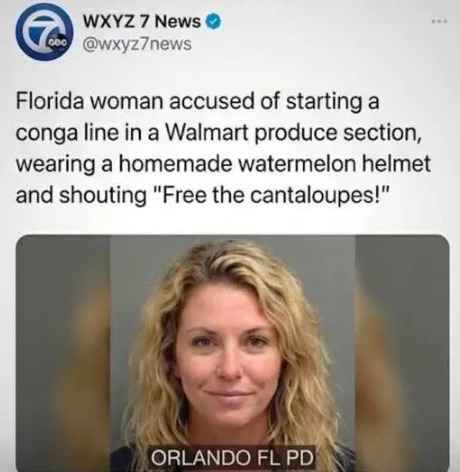This screenshot has width=460, height=472.
Task: Select the quote "Free the cantaloupes!"
Action: (x=272, y=195)
